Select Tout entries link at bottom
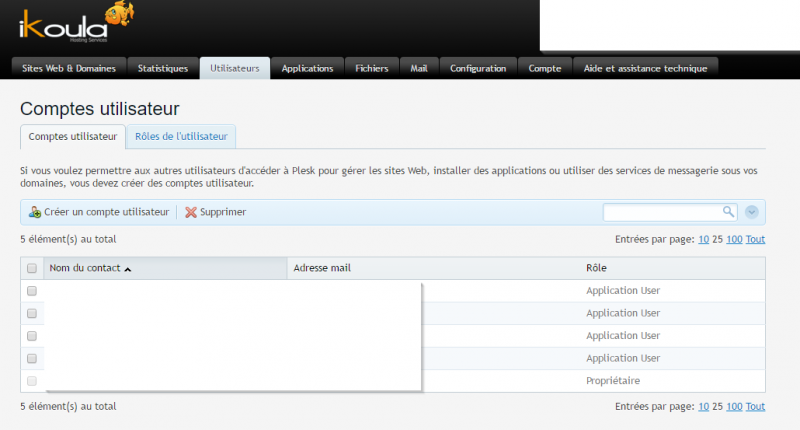This screenshot has height=430, width=800. (755, 406)
